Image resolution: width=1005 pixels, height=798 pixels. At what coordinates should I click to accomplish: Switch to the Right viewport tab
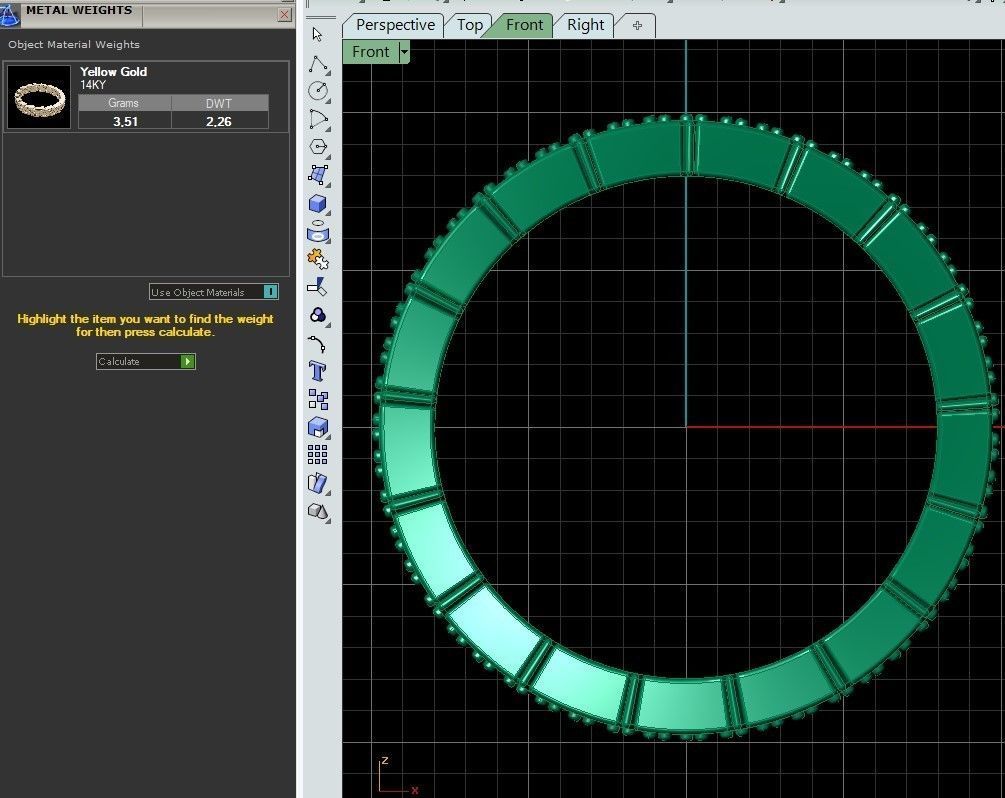(x=585, y=25)
